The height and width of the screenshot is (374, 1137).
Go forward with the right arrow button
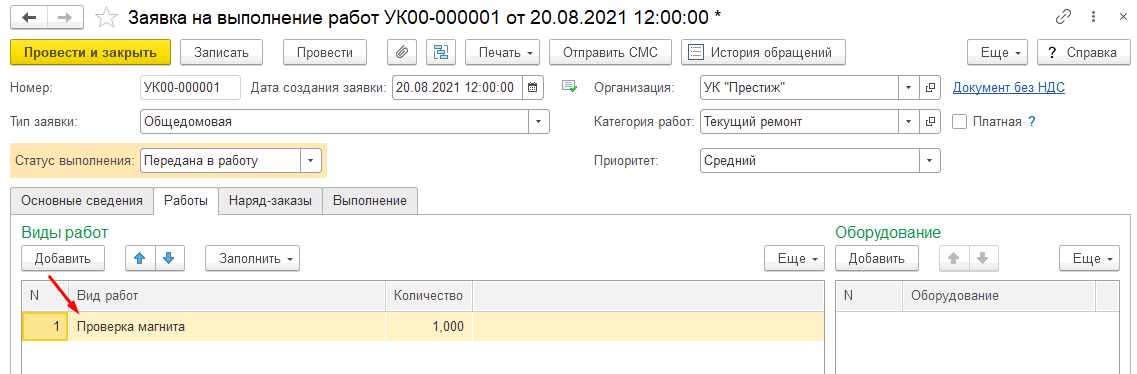(x=65, y=17)
